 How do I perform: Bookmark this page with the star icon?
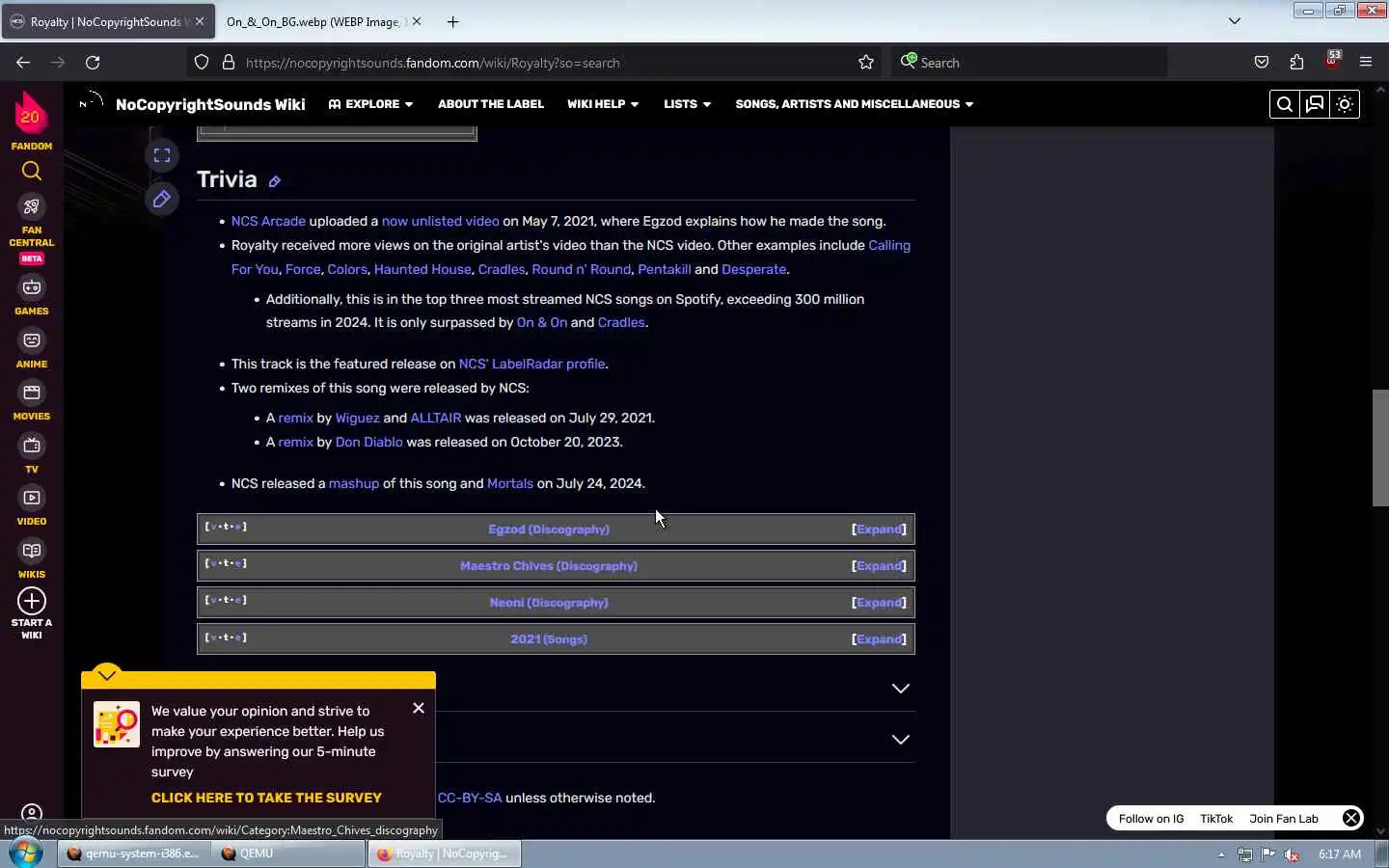(866, 63)
